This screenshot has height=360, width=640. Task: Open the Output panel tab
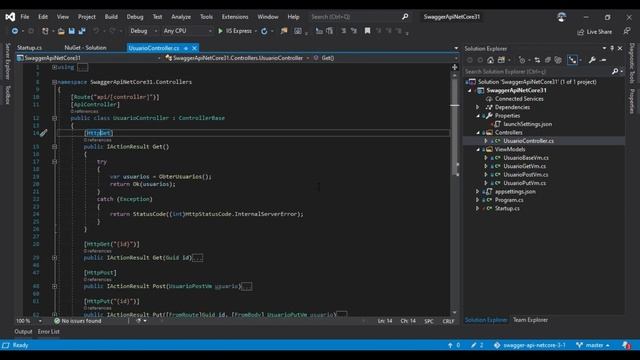pos(23,332)
